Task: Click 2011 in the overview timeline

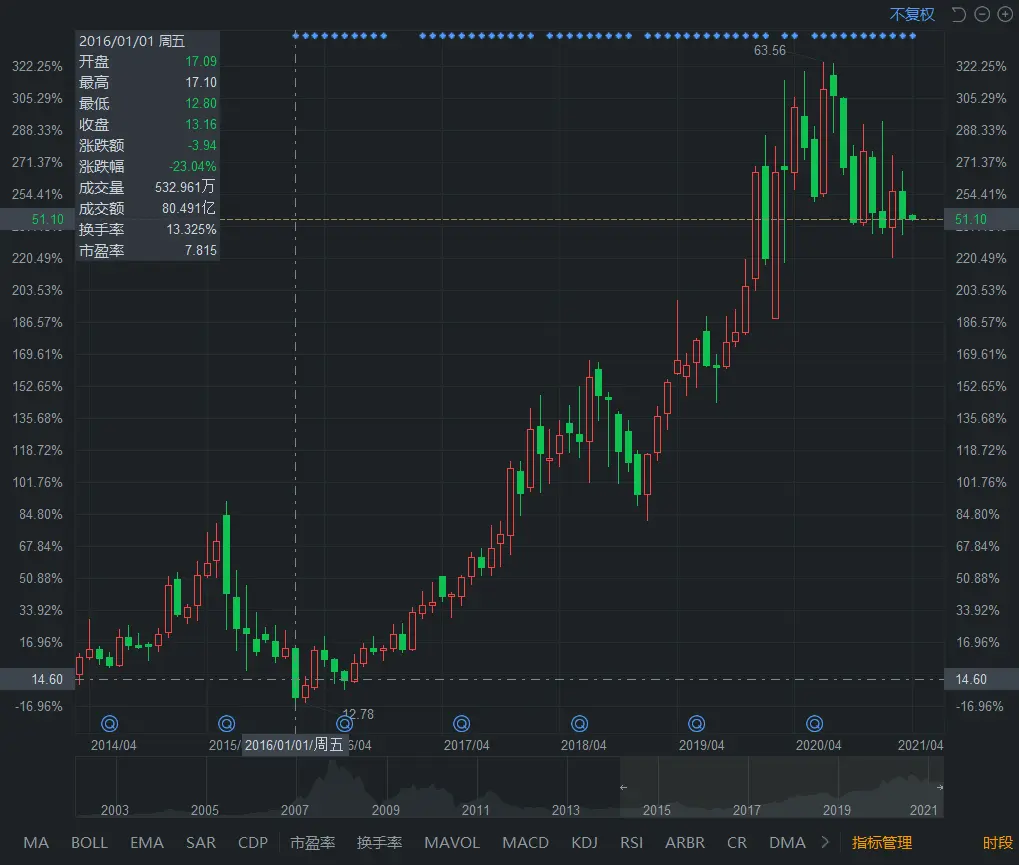Action: [x=476, y=810]
